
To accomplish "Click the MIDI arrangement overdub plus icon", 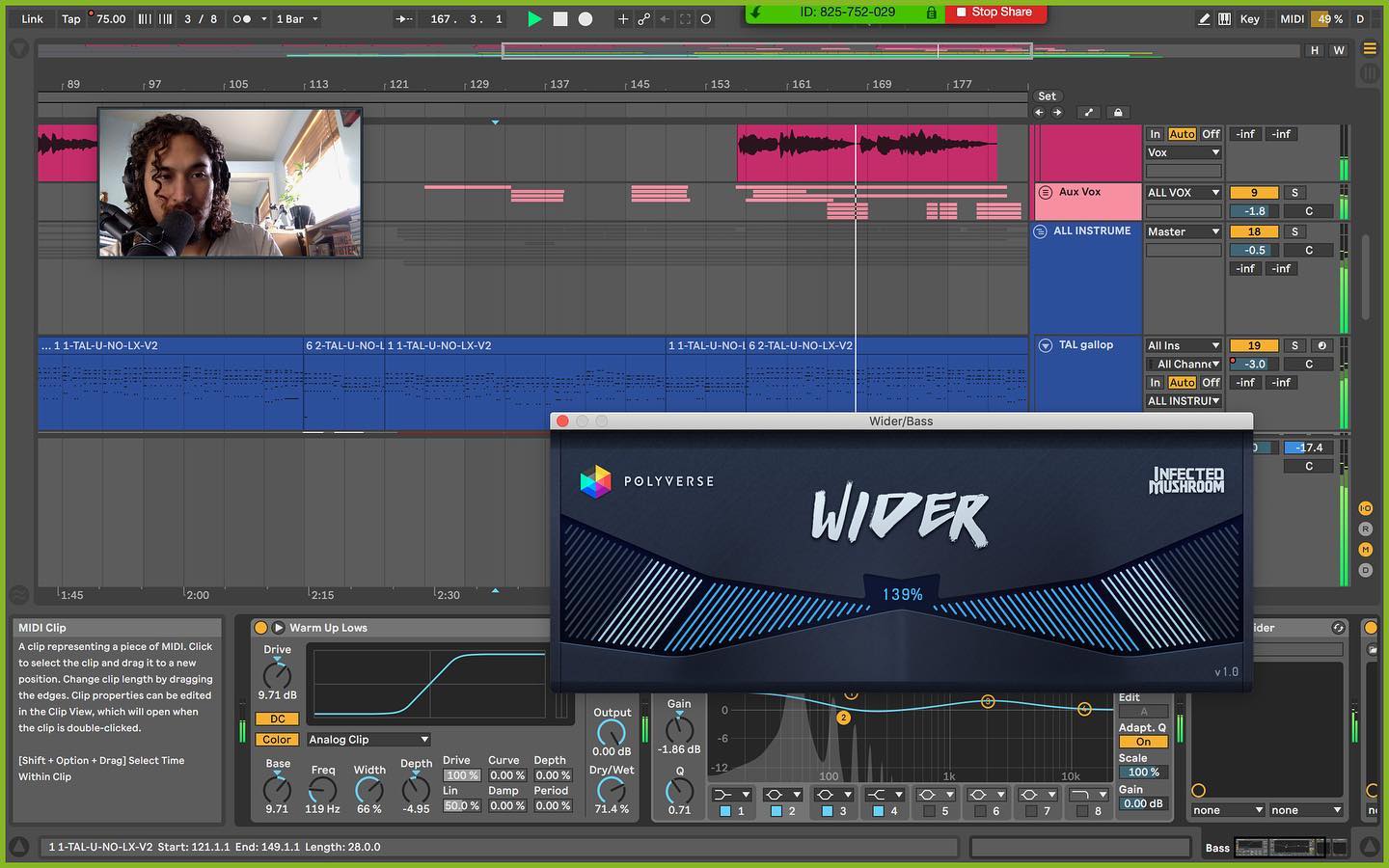I will point(623,18).
